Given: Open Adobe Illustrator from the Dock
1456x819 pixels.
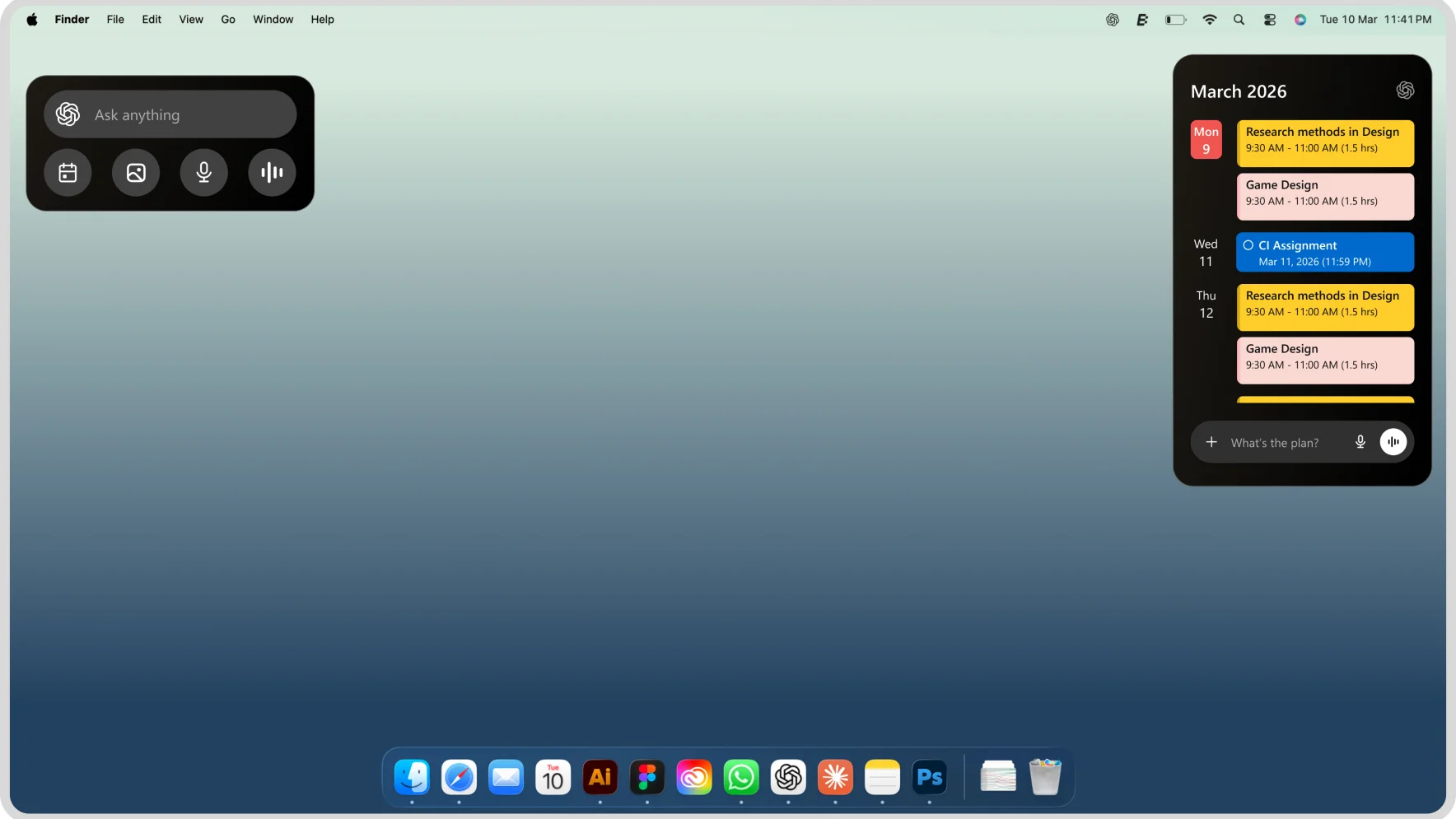Looking at the screenshot, I should (600, 777).
